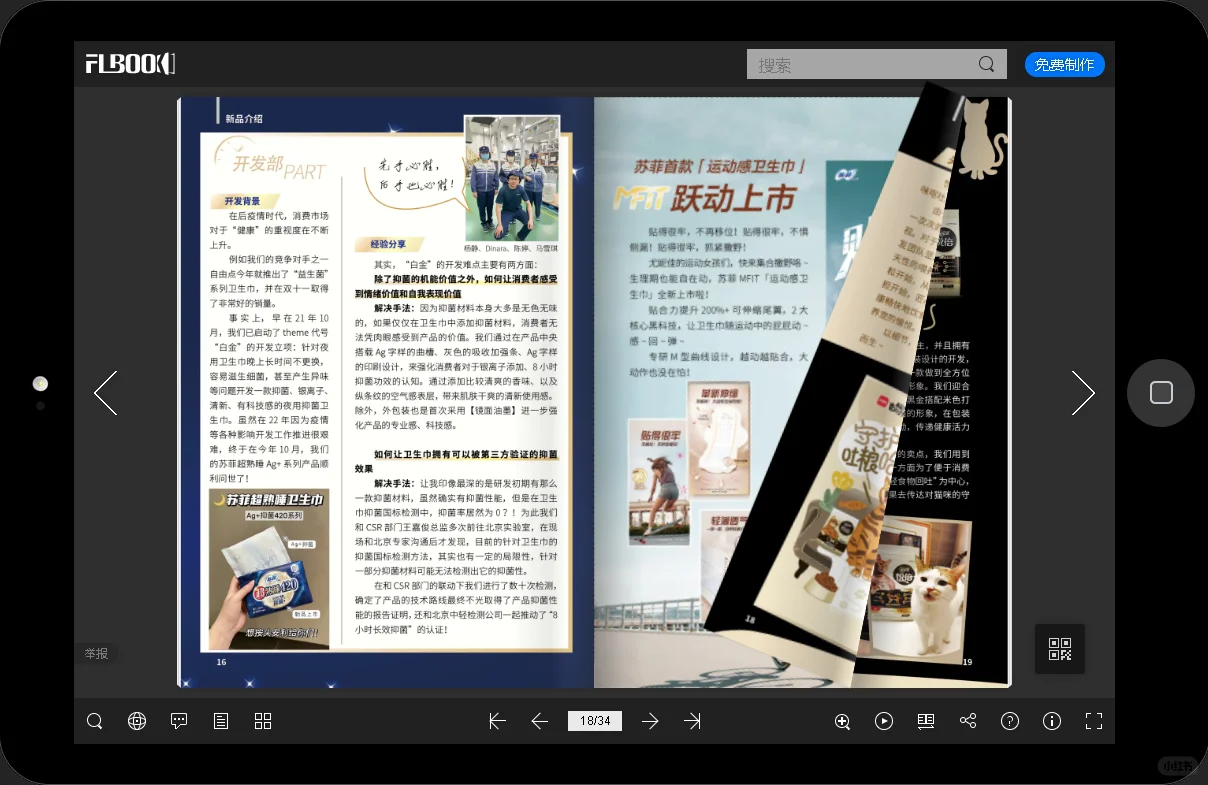Tap the round square device button

click(x=1161, y=393)
